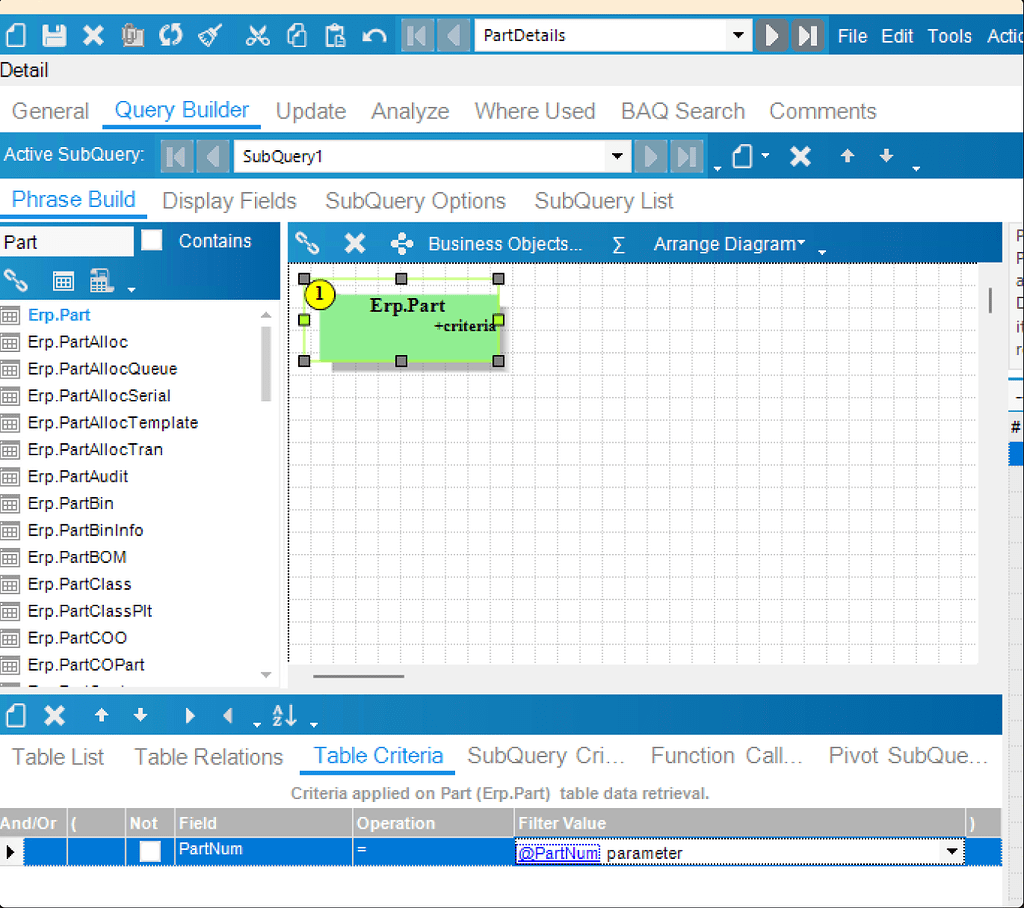Screen dimensions: 1024x908
Task: Open the PartDetails query dropdown
Action: click(738, 35)
